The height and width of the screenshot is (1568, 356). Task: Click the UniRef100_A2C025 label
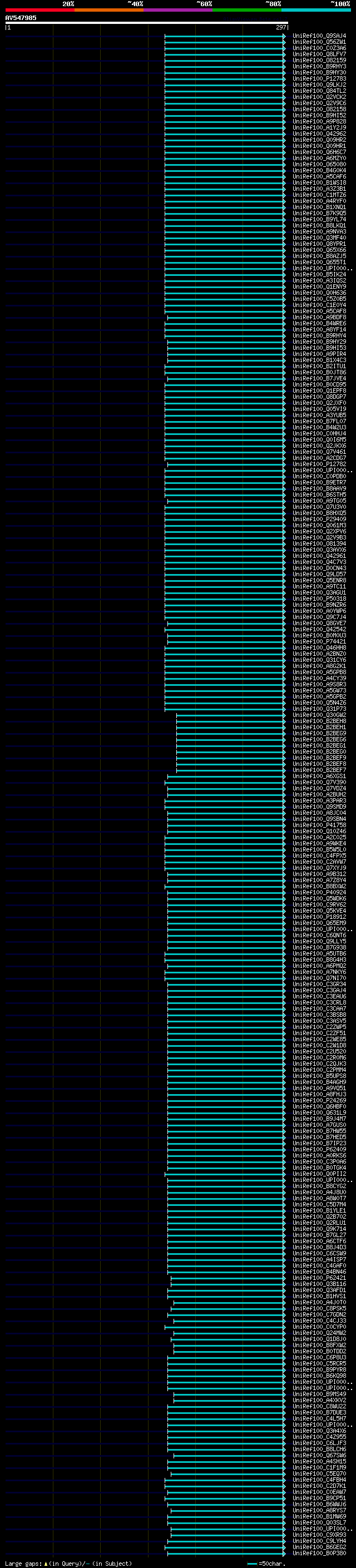click(319, 838)
